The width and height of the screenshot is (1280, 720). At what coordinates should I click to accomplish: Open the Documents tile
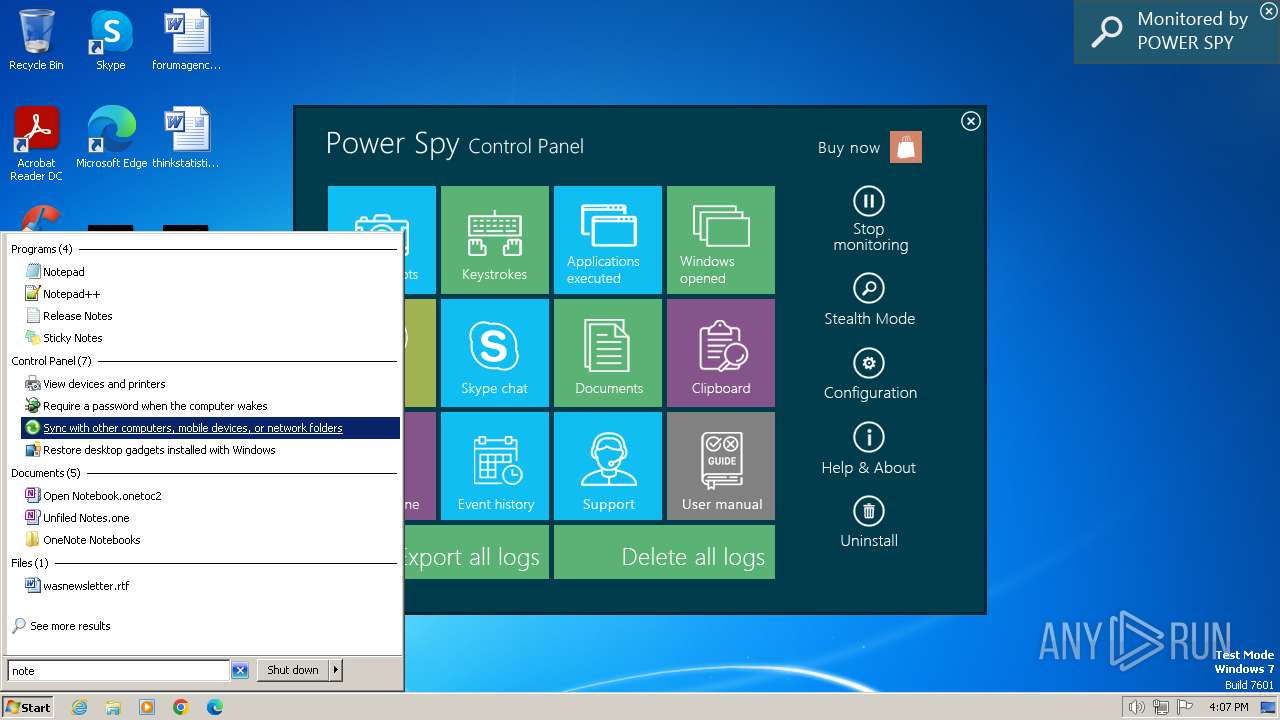(x=608, y=353)
